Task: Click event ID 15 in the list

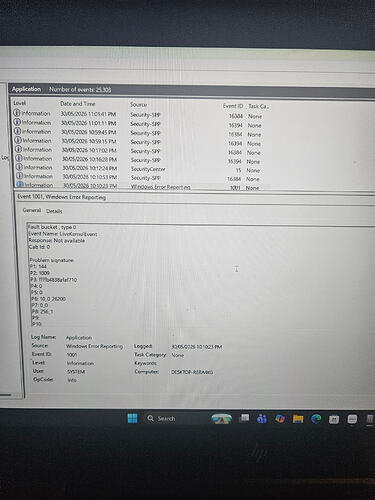Action: pos(238,170)
